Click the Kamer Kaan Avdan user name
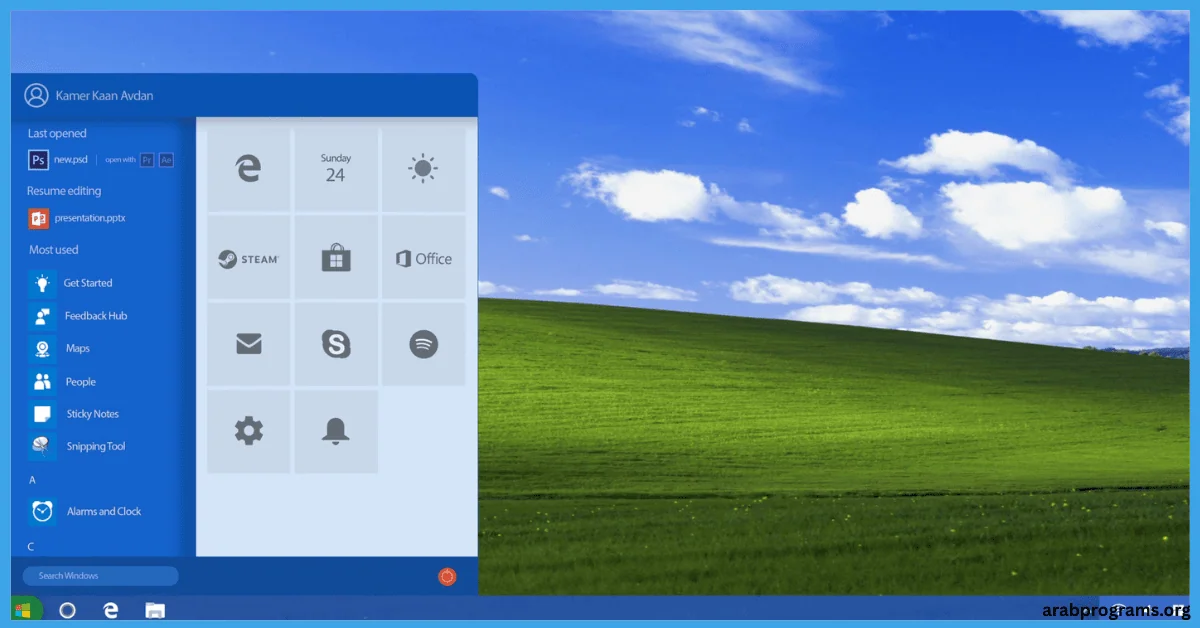 [105, 96]
